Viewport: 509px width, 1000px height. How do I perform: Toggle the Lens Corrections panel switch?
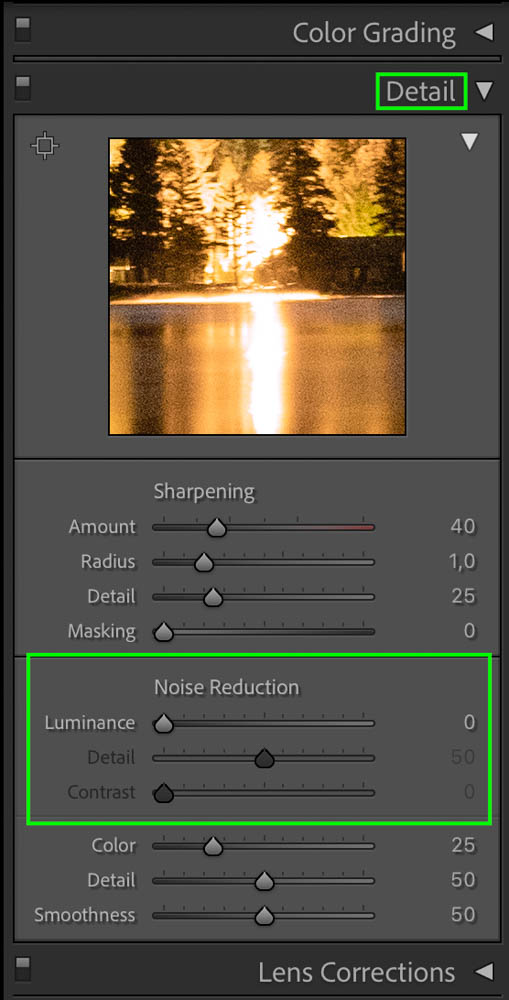click(23, 968)
